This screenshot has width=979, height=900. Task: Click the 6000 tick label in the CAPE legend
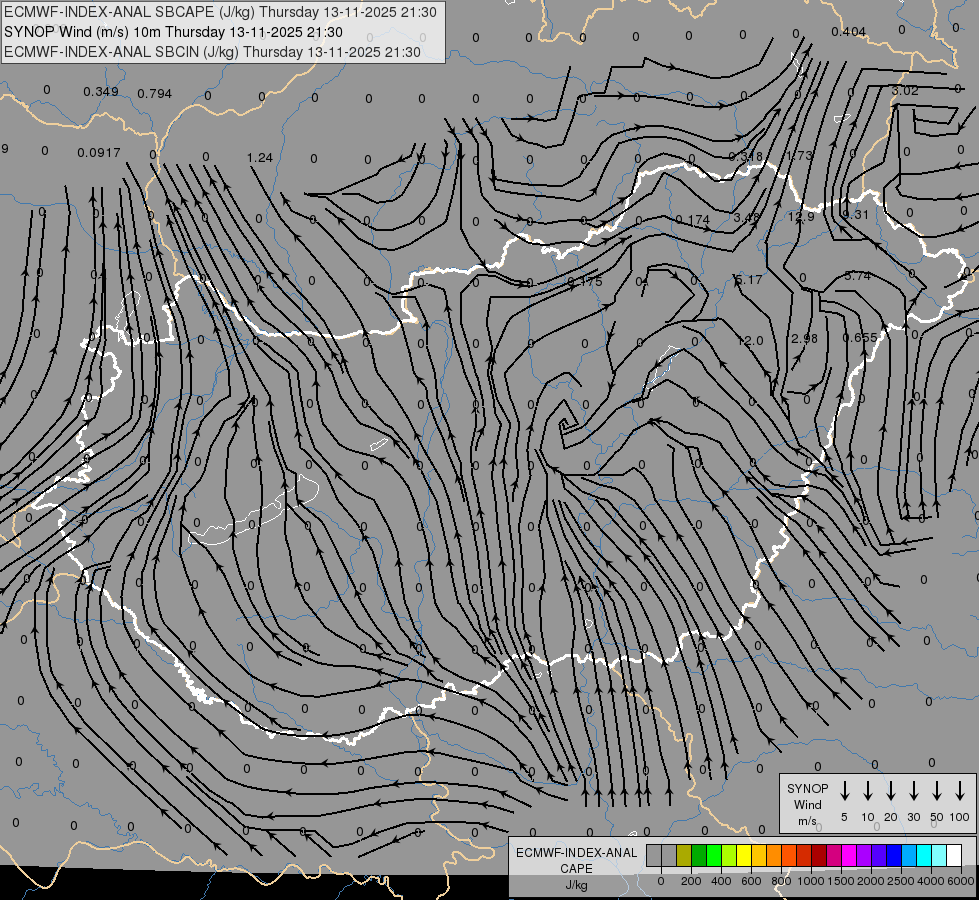[961, 881]
